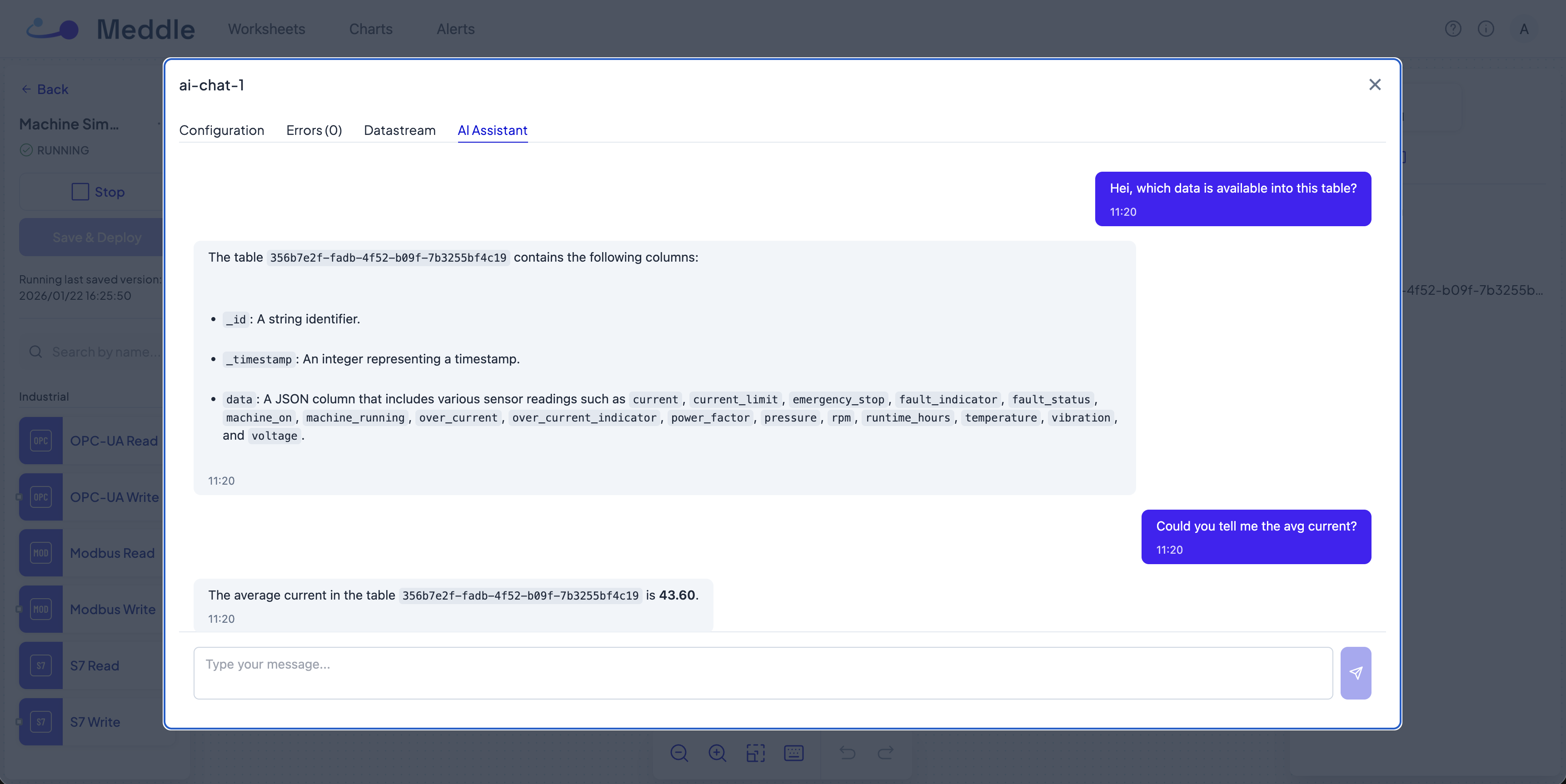Open the help question-mark icon top right
The image size is (1566, 784).
tap(1453, 29)
